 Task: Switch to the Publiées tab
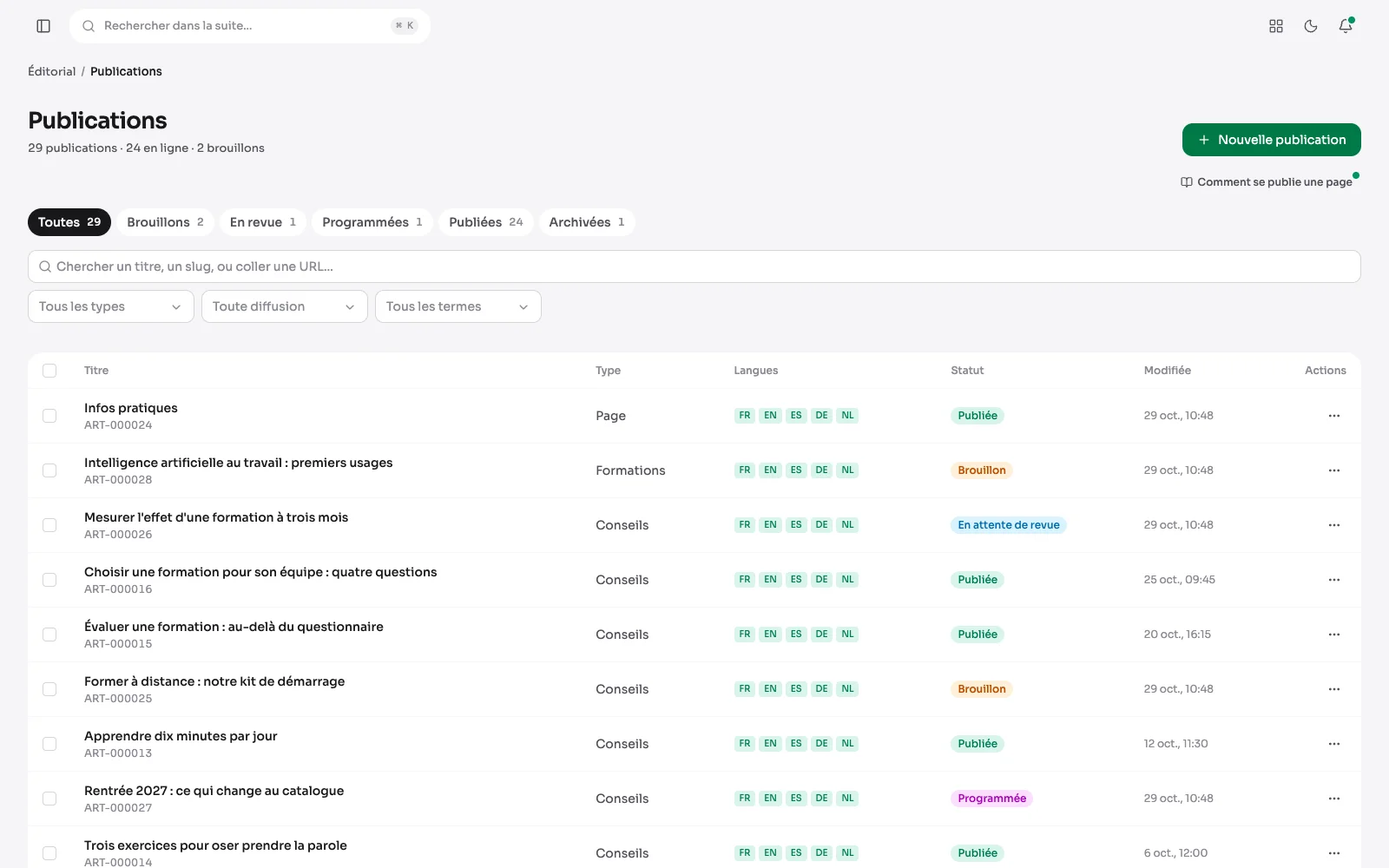pos(486,222)
